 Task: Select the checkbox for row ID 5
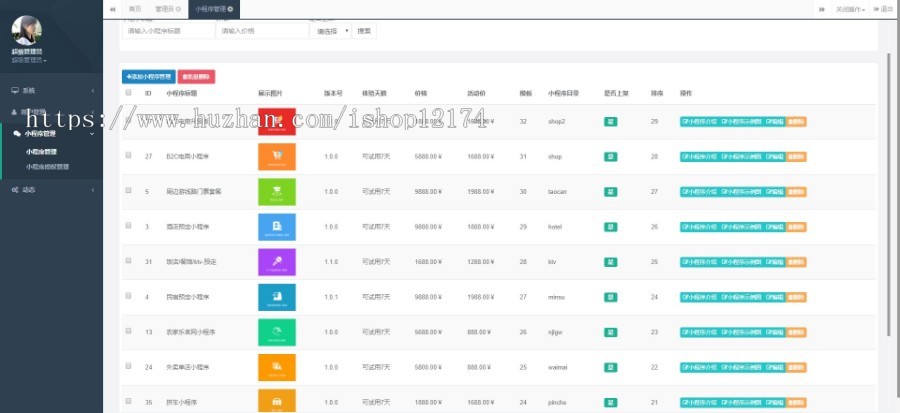128,191
